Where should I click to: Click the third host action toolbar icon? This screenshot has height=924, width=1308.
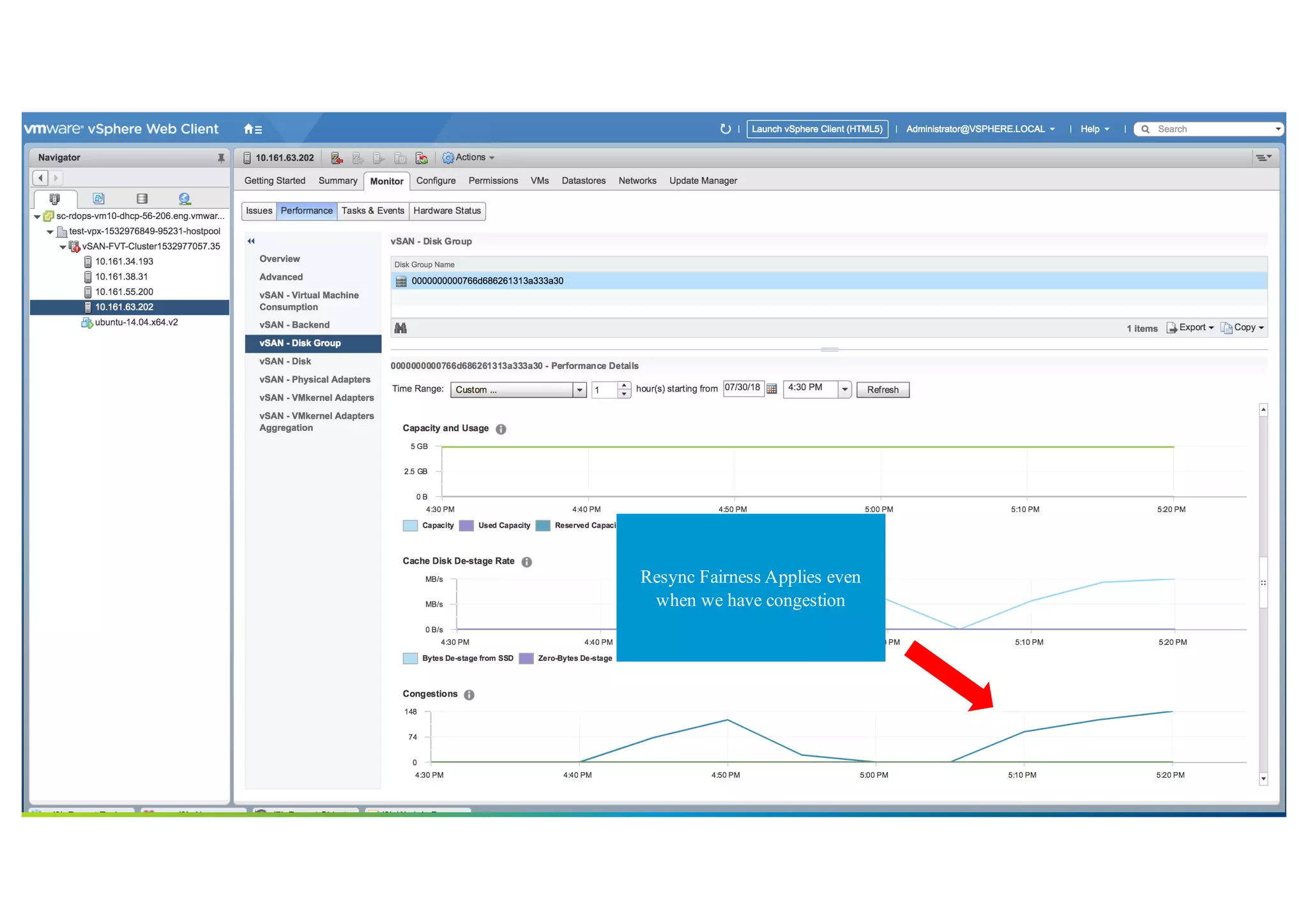point(379,158)
